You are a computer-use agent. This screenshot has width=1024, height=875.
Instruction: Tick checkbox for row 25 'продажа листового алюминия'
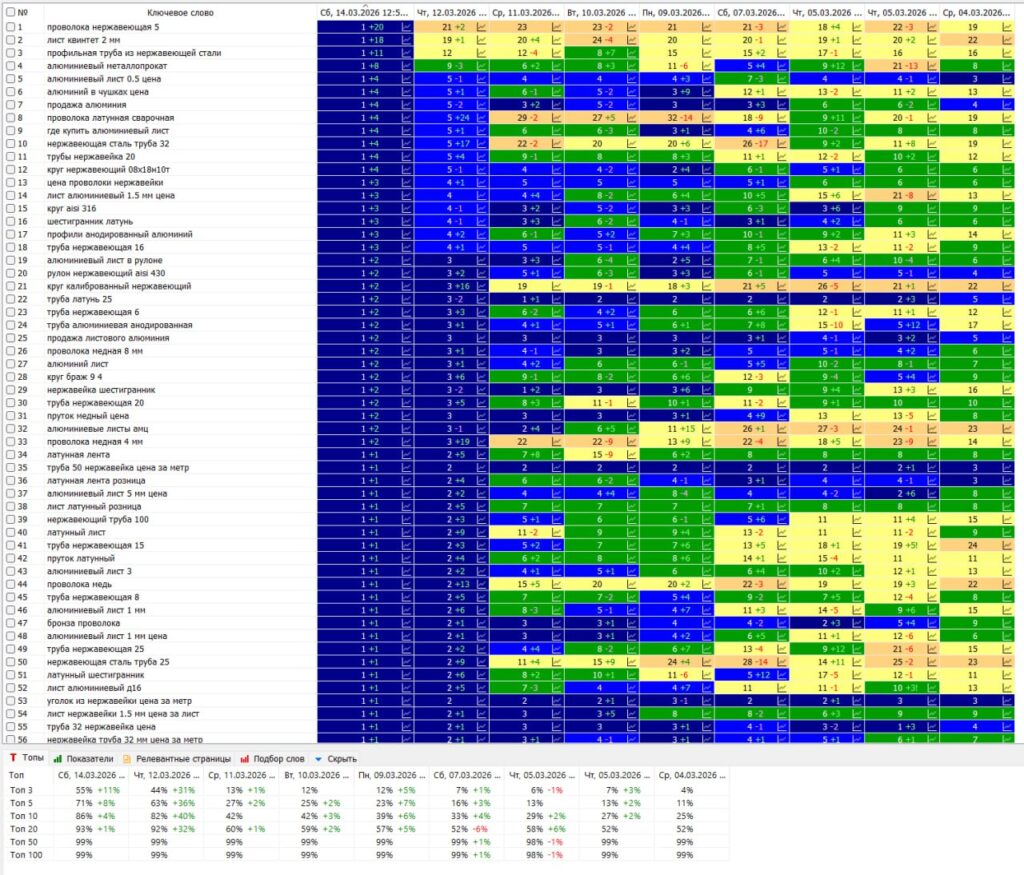point(10,338)
